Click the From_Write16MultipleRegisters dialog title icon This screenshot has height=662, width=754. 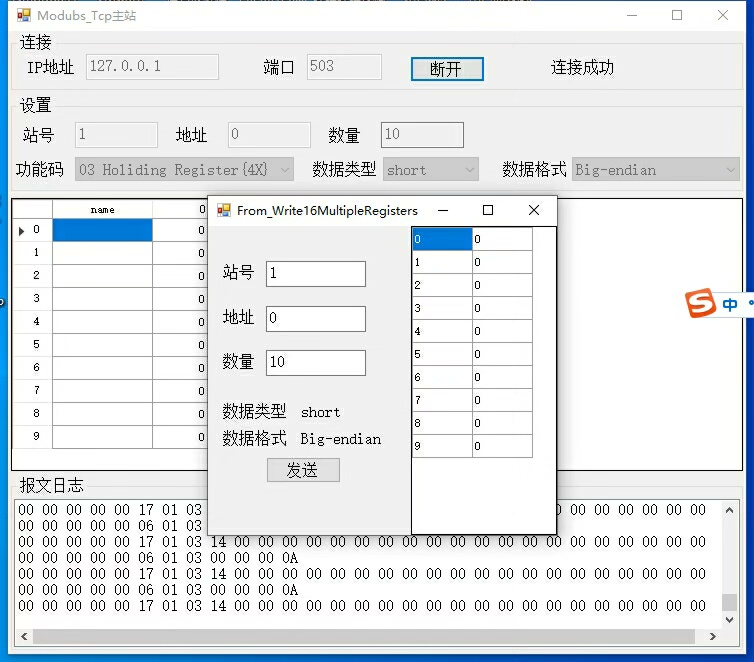click(x=224, y=210)
